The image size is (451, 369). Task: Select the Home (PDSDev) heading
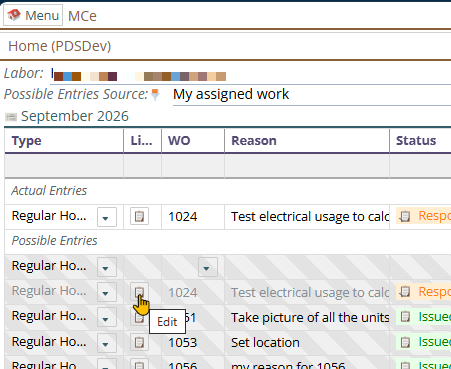click(59, 46)
